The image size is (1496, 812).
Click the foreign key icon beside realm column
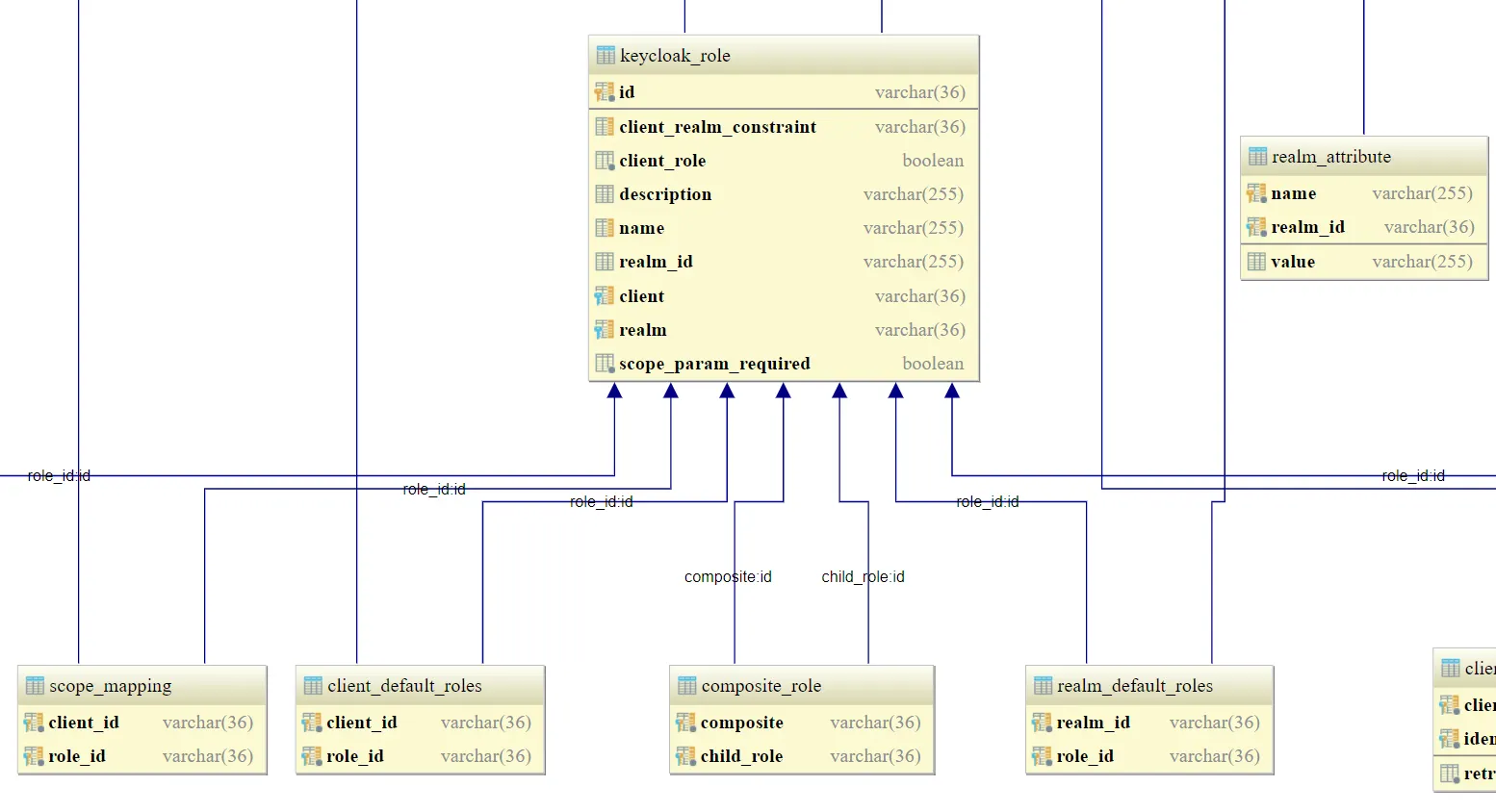604,329
